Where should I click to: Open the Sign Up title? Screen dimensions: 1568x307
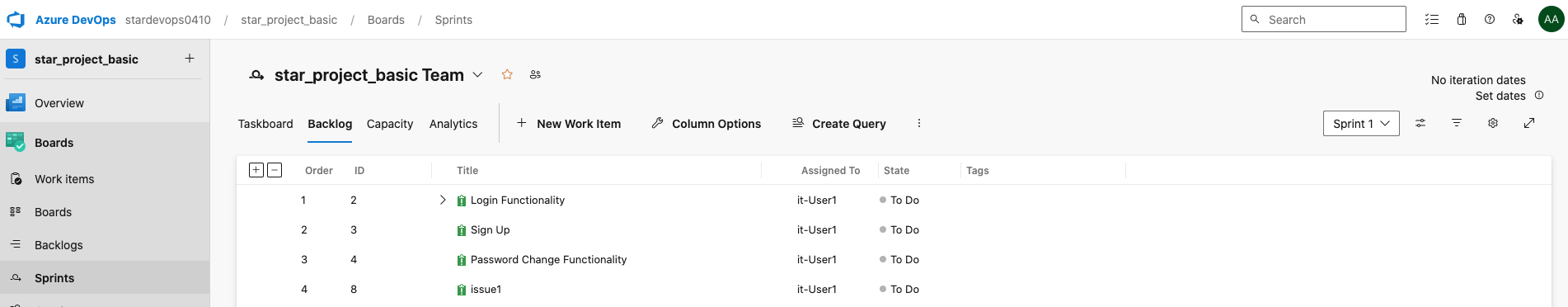(x=491, y=230)
